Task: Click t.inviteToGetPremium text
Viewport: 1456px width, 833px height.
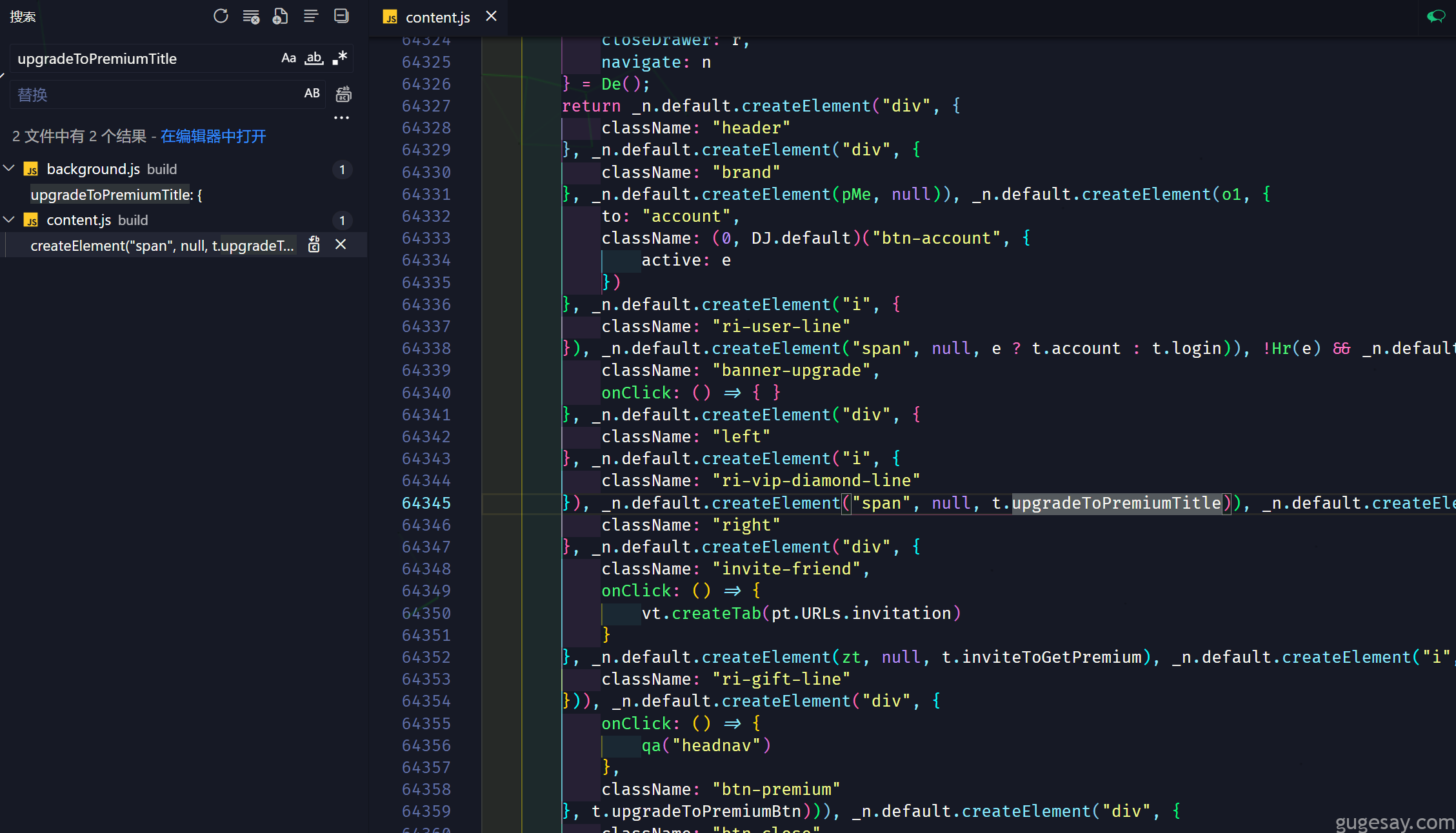Action: click(1041, 658)
